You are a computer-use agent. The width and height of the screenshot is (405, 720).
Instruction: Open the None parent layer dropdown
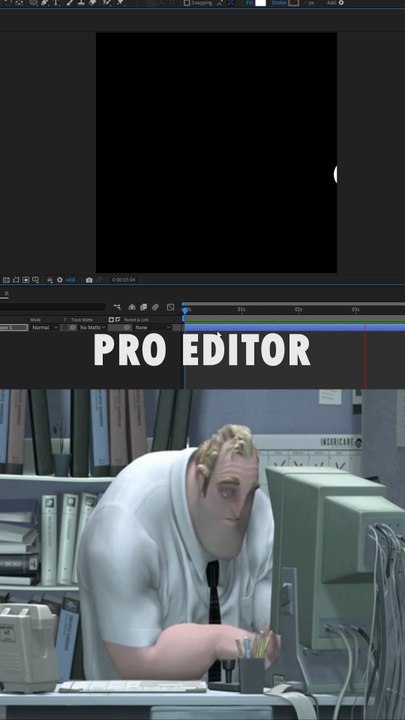(x=153, y=327)
